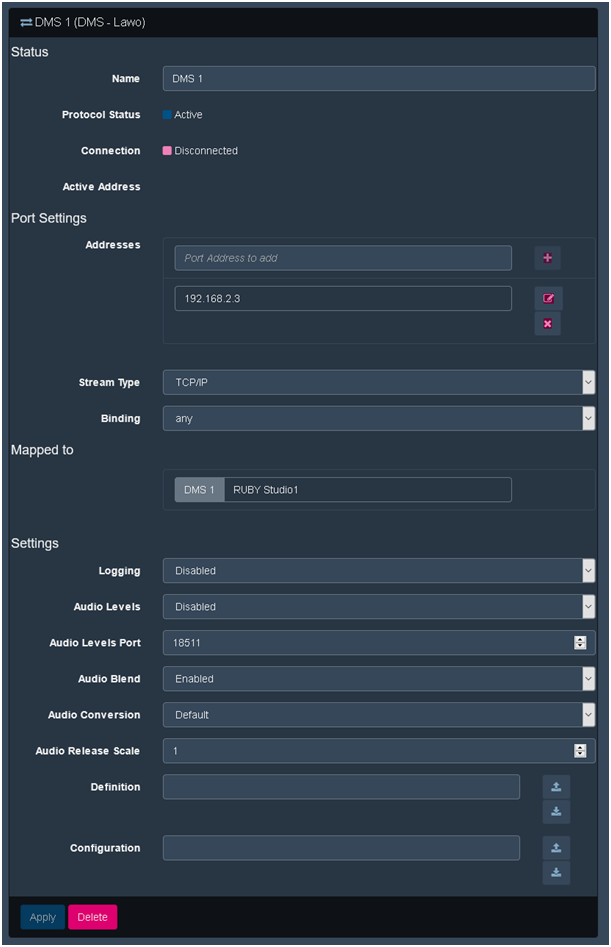Click the Name field containing DMS 1
The width and height of the screenshot is (611, 947).
point(378,79)
